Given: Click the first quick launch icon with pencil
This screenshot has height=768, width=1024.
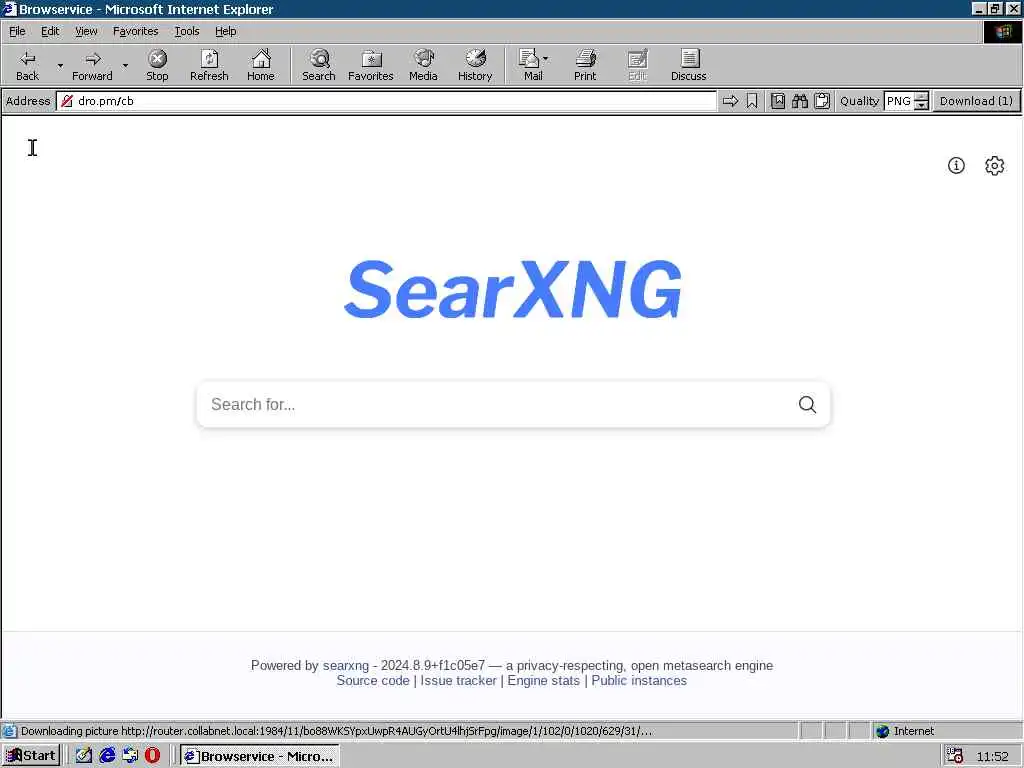Looking at the screenshot, I should [x=84, y=756].
